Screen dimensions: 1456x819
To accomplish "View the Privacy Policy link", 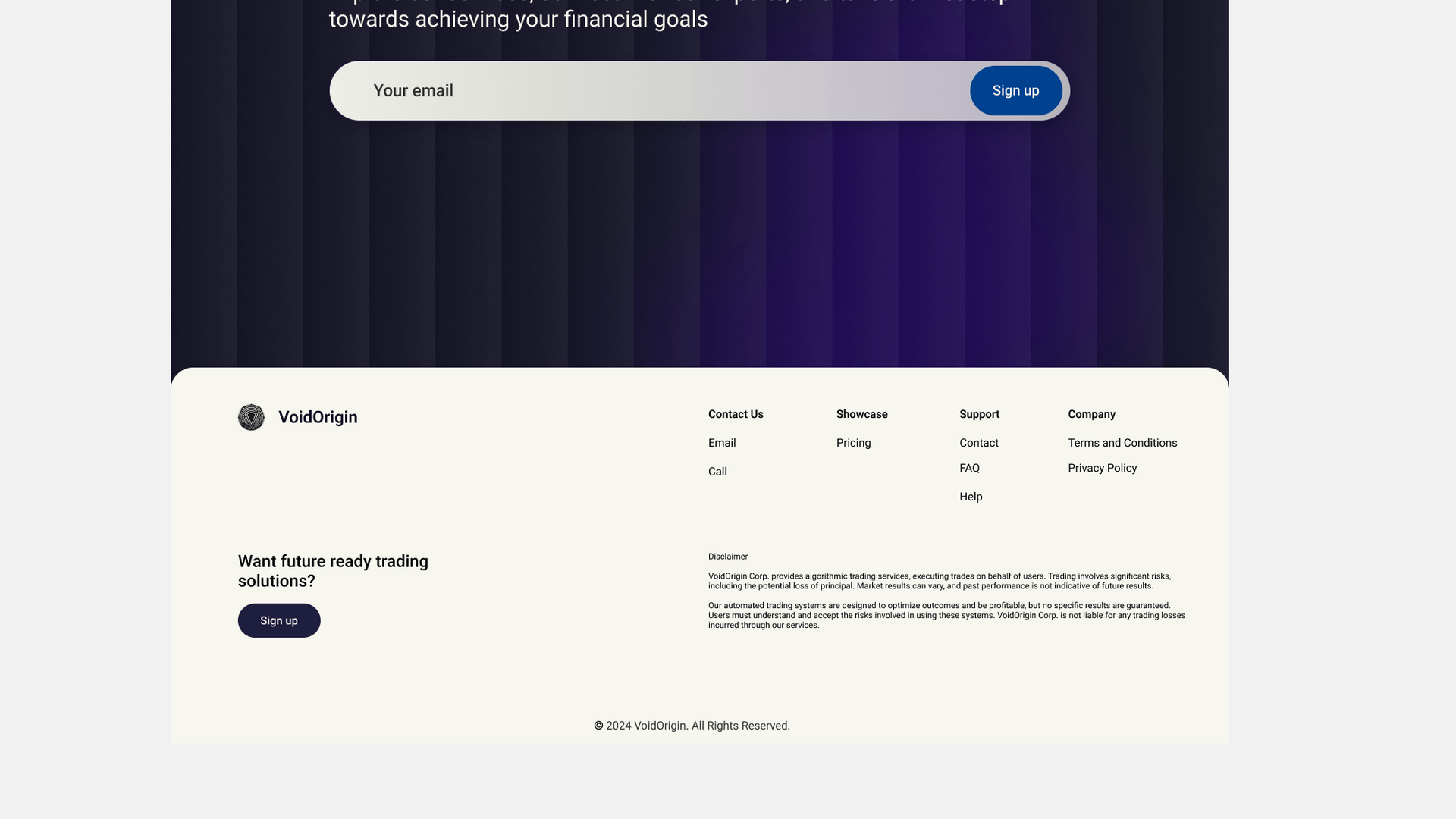I will 1102,468.
